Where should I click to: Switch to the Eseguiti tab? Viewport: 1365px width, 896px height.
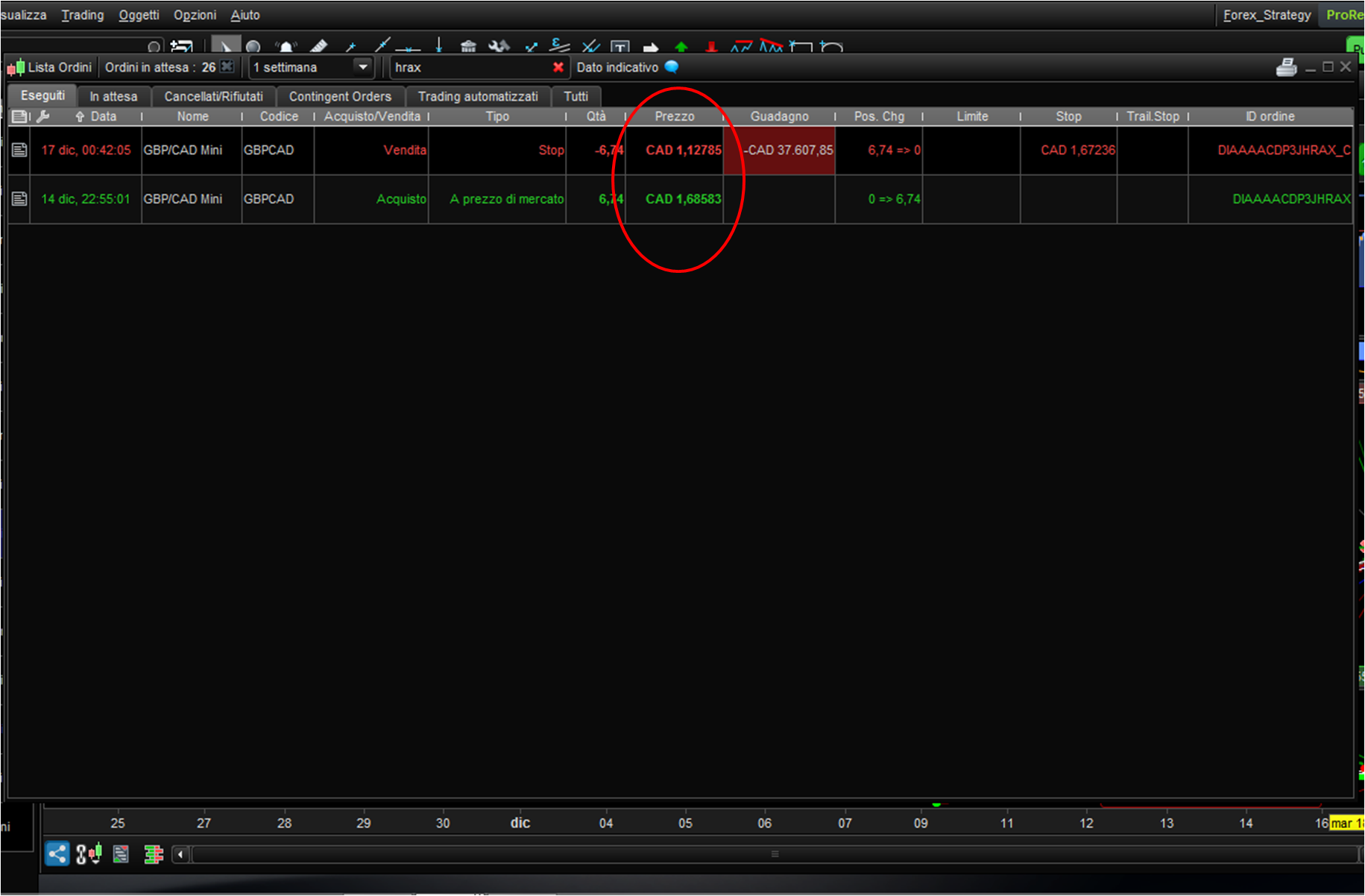[42, 95]
